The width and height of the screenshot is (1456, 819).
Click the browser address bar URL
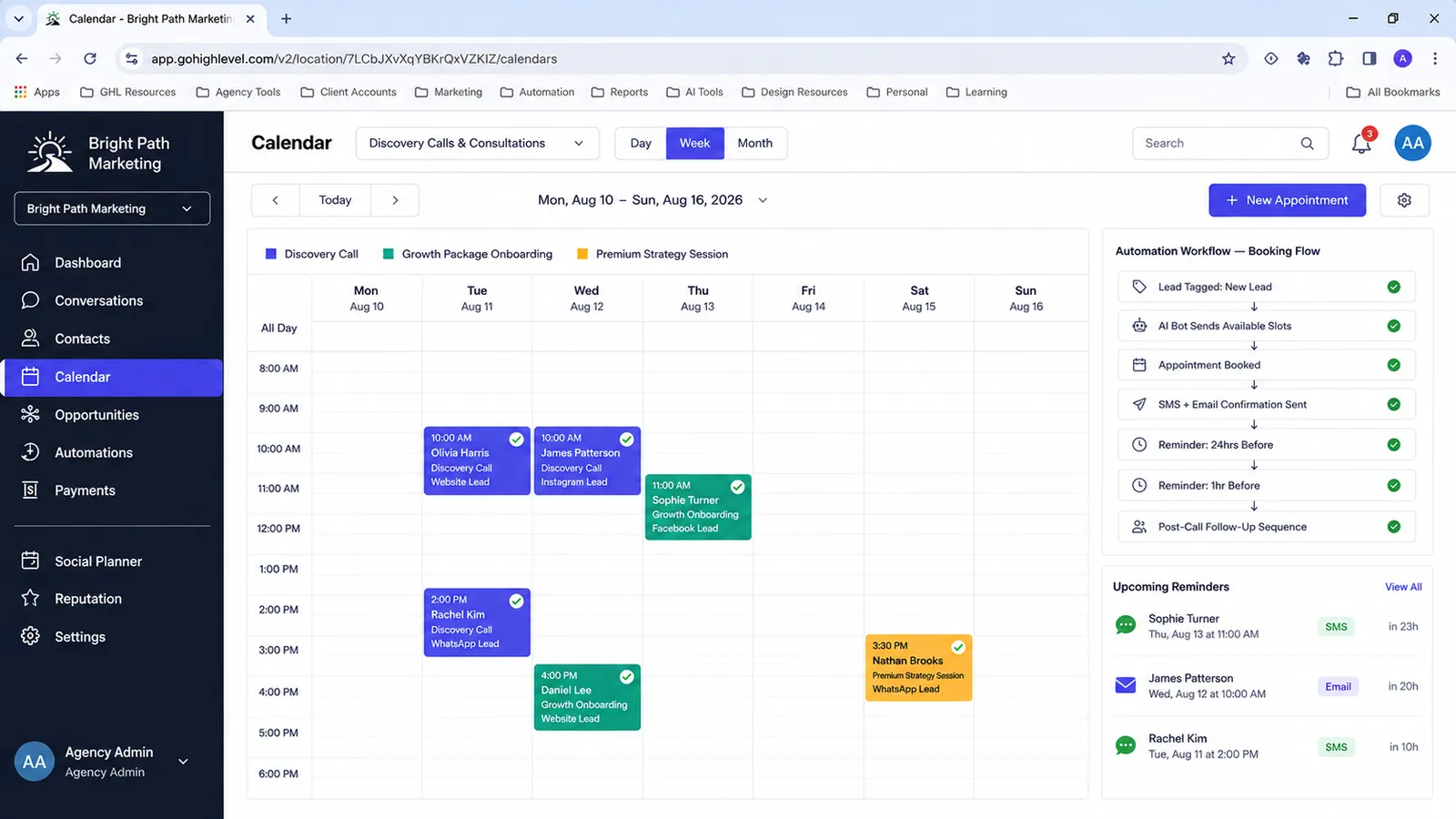tap(354, 58)
